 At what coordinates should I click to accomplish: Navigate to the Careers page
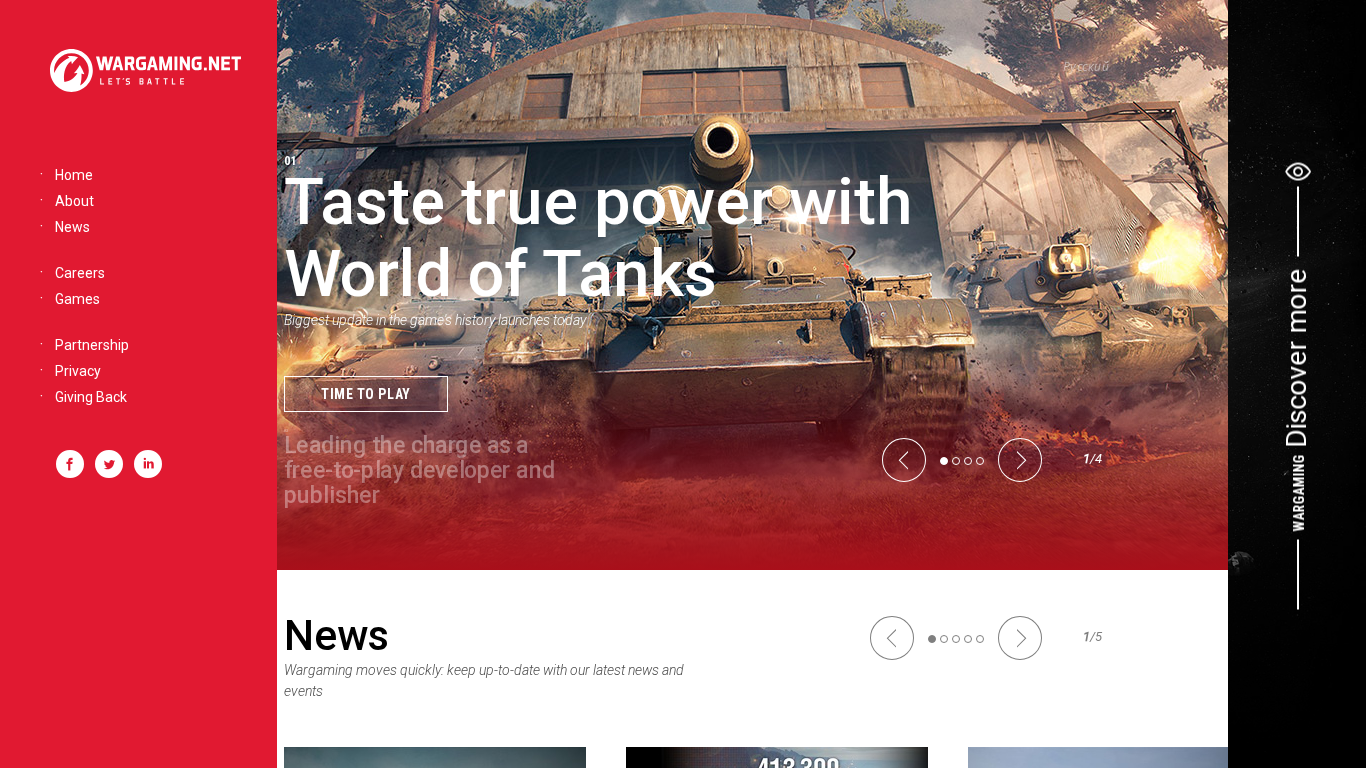(80, 273)
